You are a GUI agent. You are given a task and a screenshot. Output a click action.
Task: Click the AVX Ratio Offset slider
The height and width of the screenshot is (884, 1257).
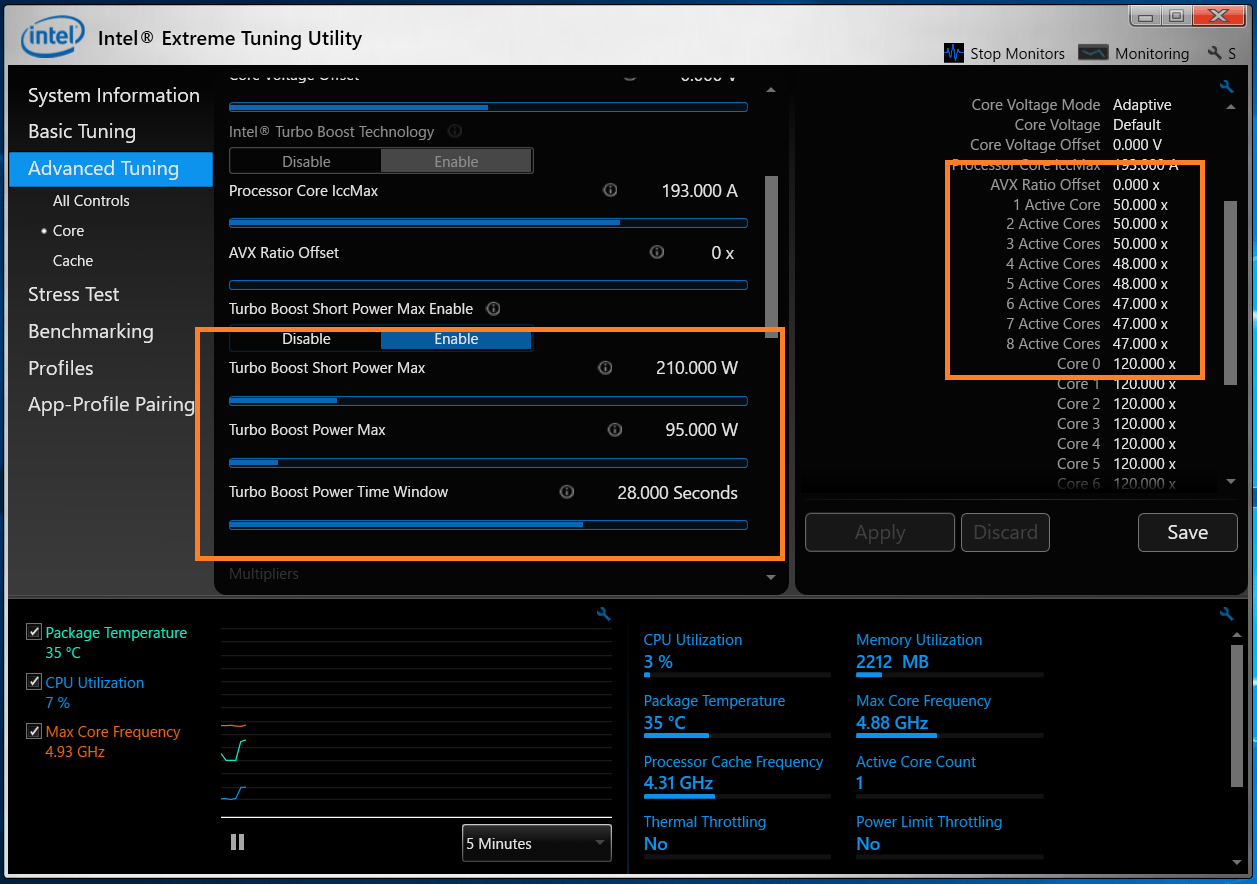coord(488,285)
